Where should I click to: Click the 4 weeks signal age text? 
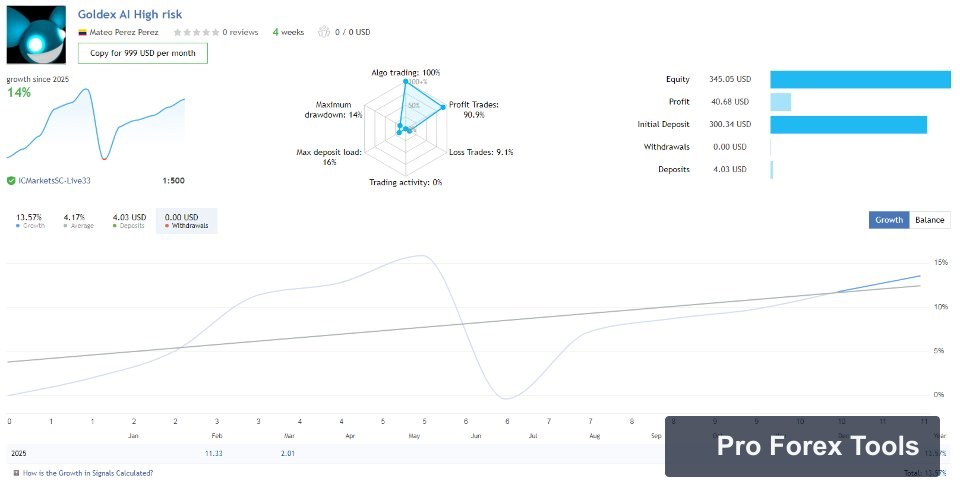(x=288, y=32)
